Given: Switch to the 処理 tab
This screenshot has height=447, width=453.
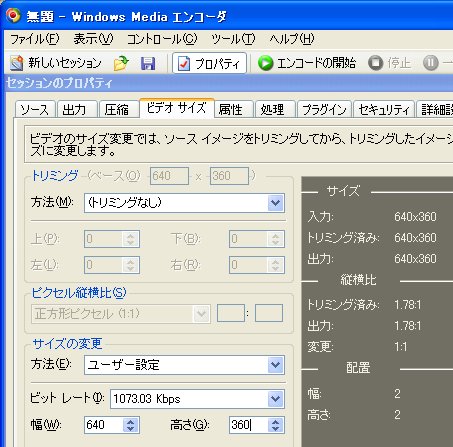Looking at the screenshot, I should click(275, 109).
